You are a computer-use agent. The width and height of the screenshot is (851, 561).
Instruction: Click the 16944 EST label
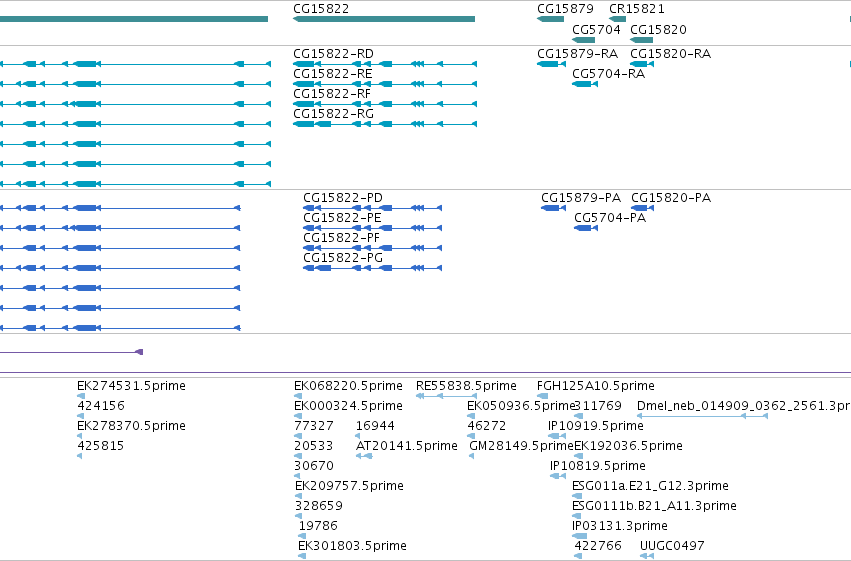coord(375,426)
